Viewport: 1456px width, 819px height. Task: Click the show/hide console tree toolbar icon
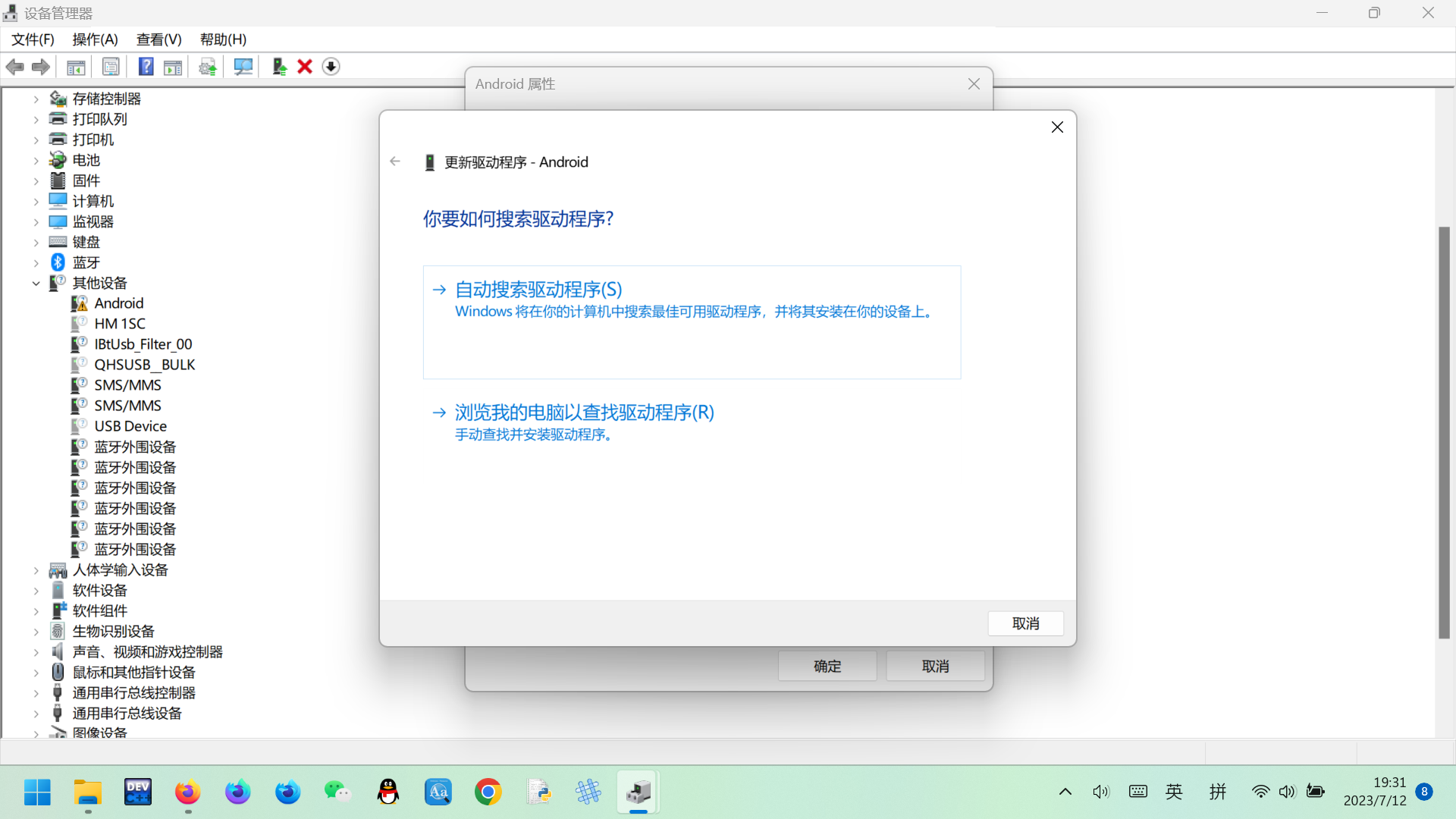[76, 67]
